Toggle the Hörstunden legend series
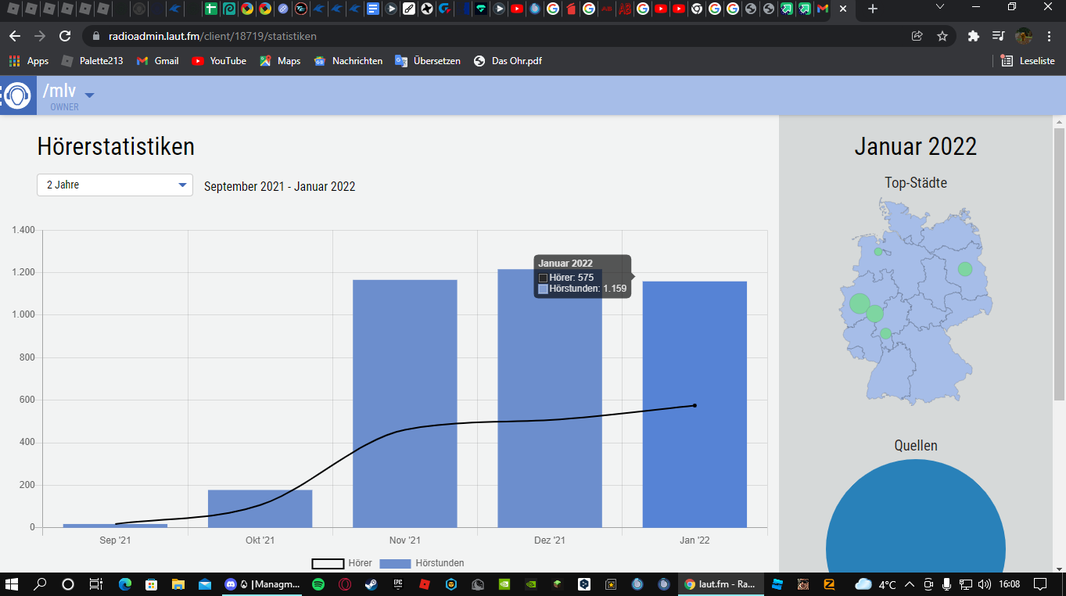 (422, 563)
